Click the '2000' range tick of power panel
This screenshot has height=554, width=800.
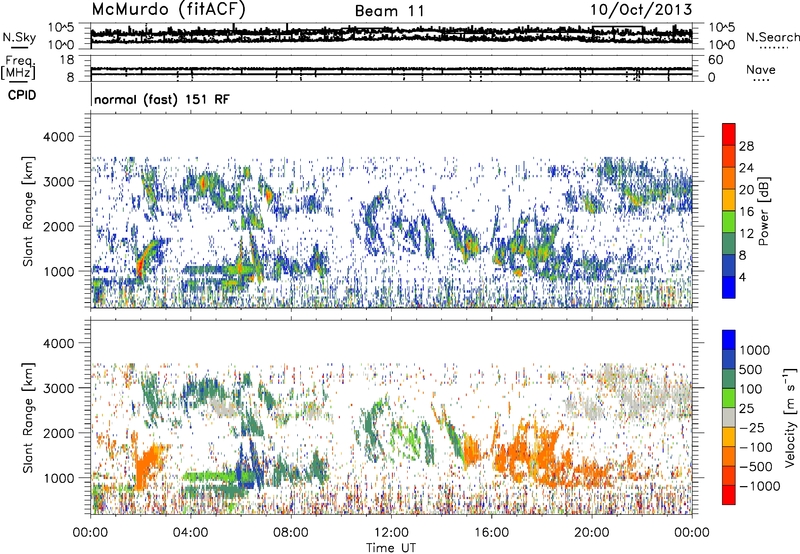coord(61,226)
